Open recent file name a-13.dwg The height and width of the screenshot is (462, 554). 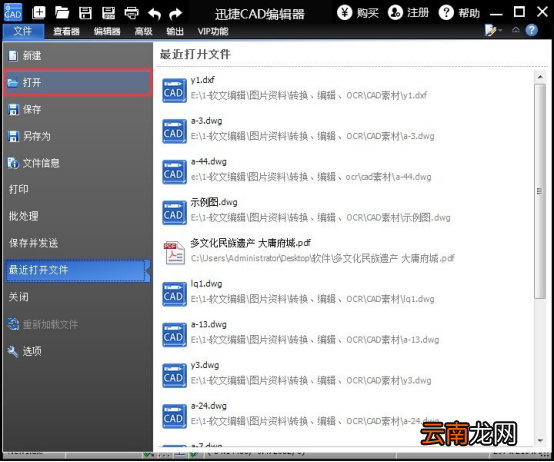(x=209, y=325)
